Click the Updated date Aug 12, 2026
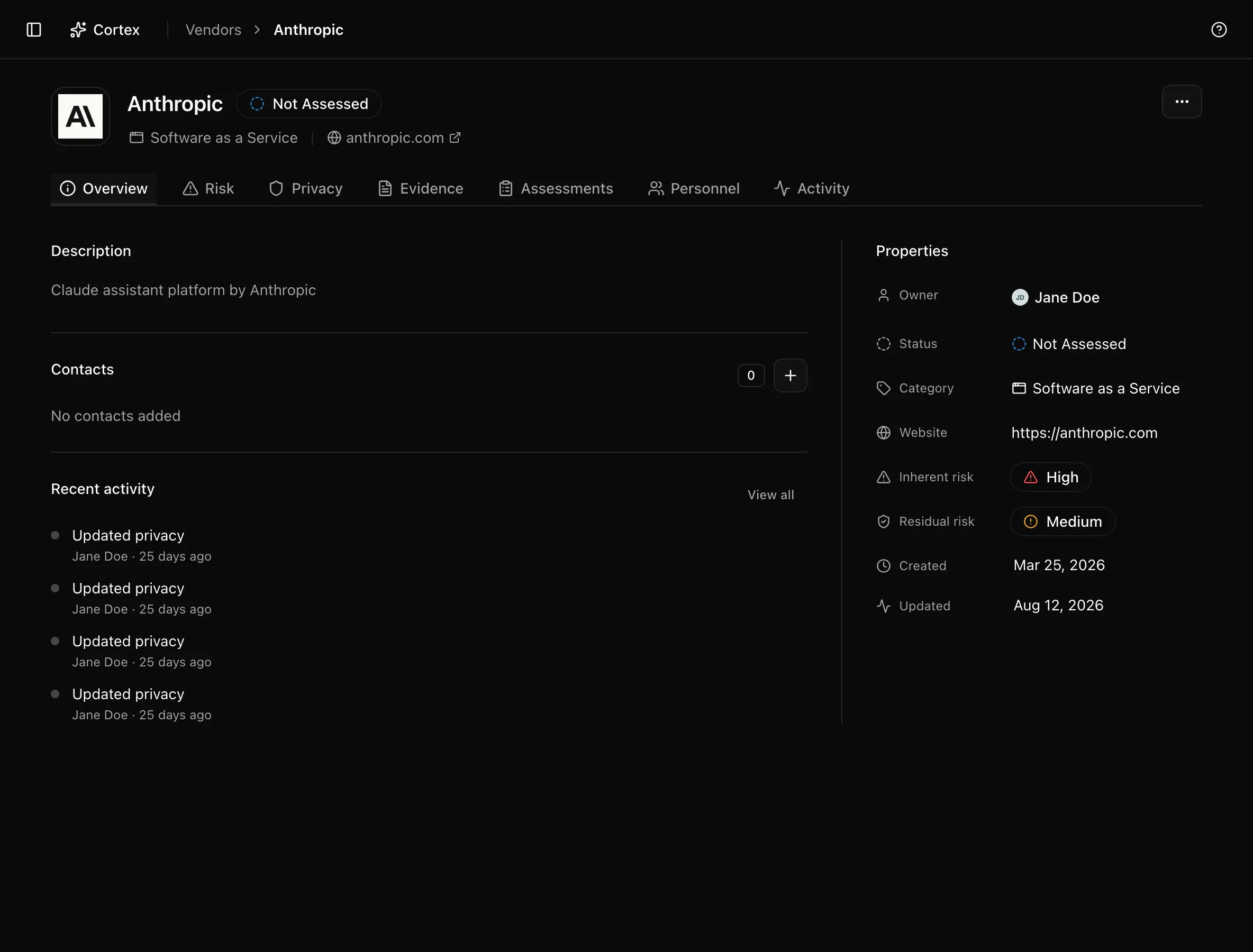1253x952 pixels. (x=1058, y=606)
